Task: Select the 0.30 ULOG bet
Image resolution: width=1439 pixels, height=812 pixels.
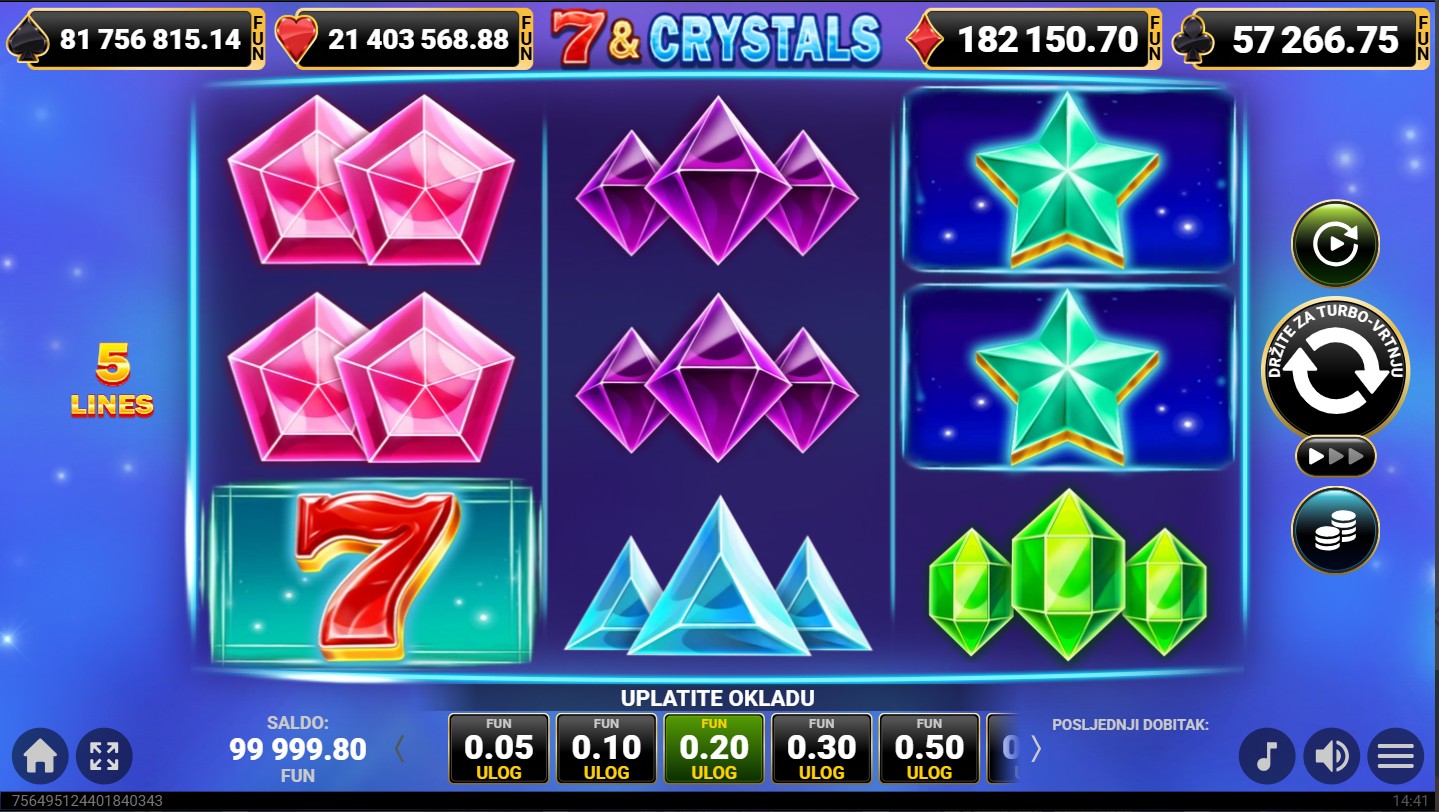Action: coord(821,748)
